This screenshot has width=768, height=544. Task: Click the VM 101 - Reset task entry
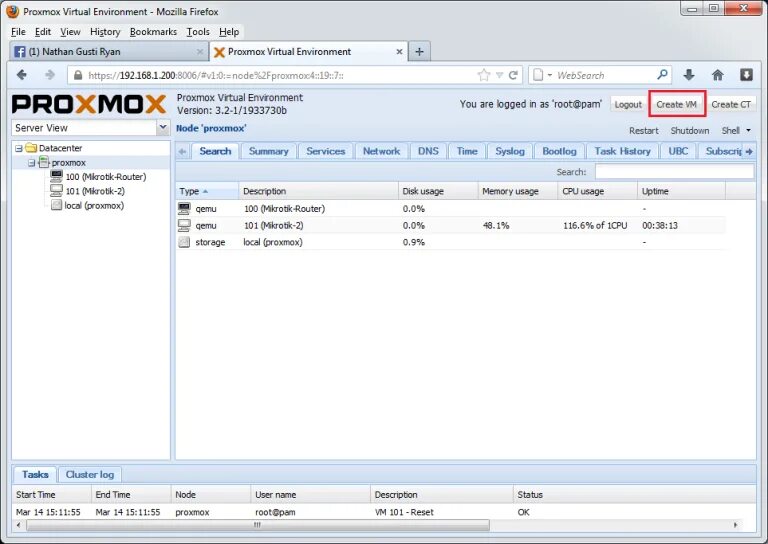coord(404,512)
